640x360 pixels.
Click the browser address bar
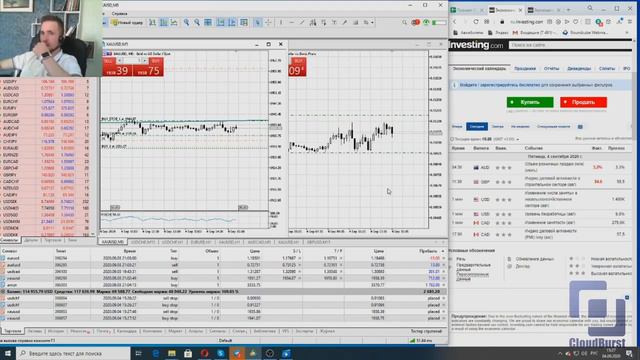tap(527, 22)
